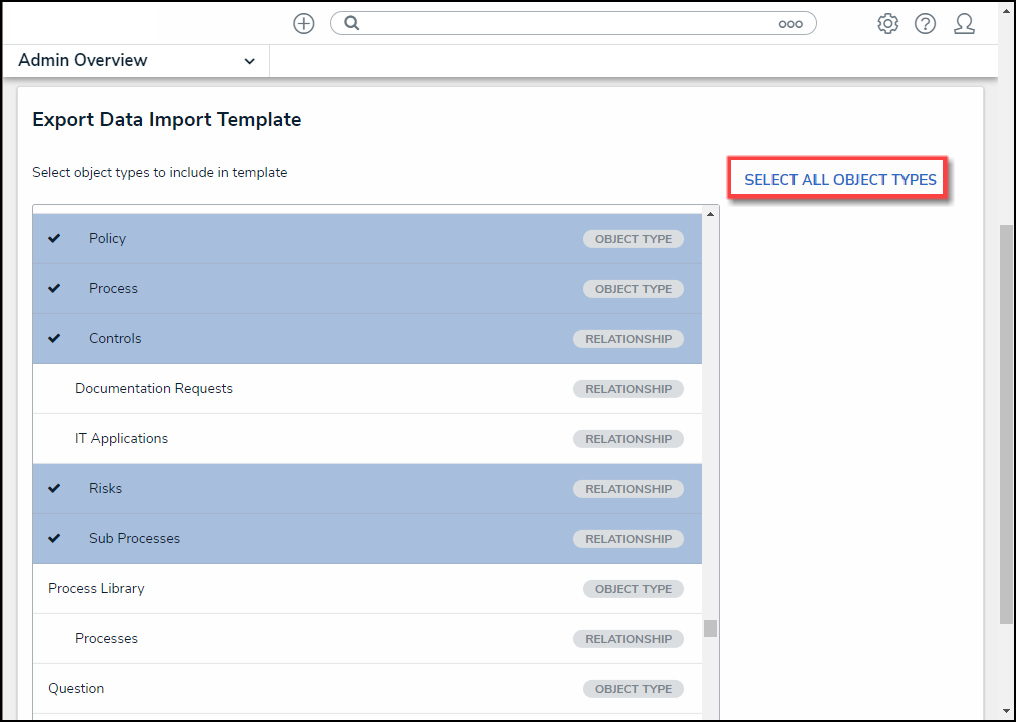Click the checkmark icon beside Process
Screen dimensions: 1016x722
[x=54, y=288]
